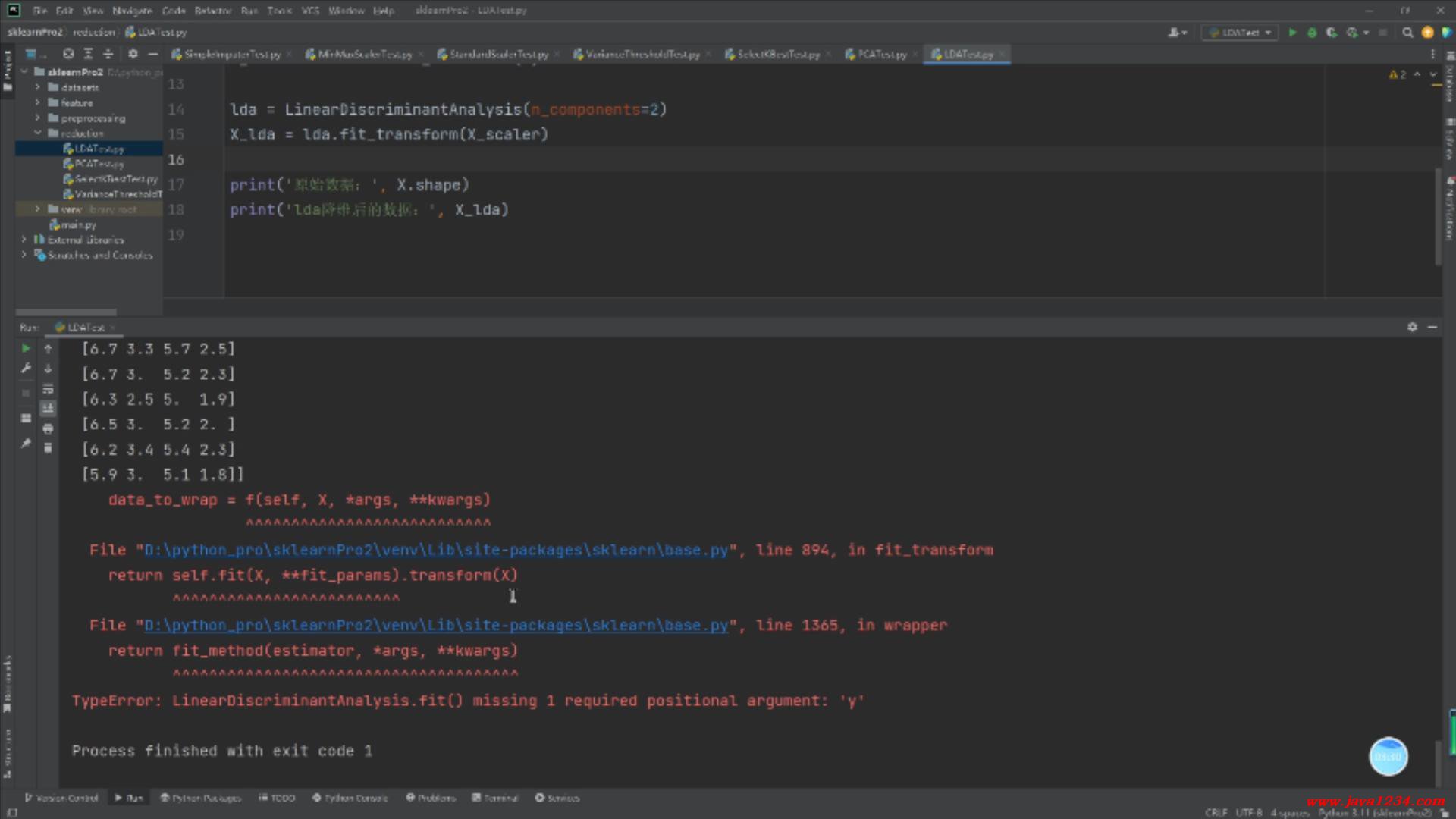Click the green Run button in the top toolbar

[1292, 33]
